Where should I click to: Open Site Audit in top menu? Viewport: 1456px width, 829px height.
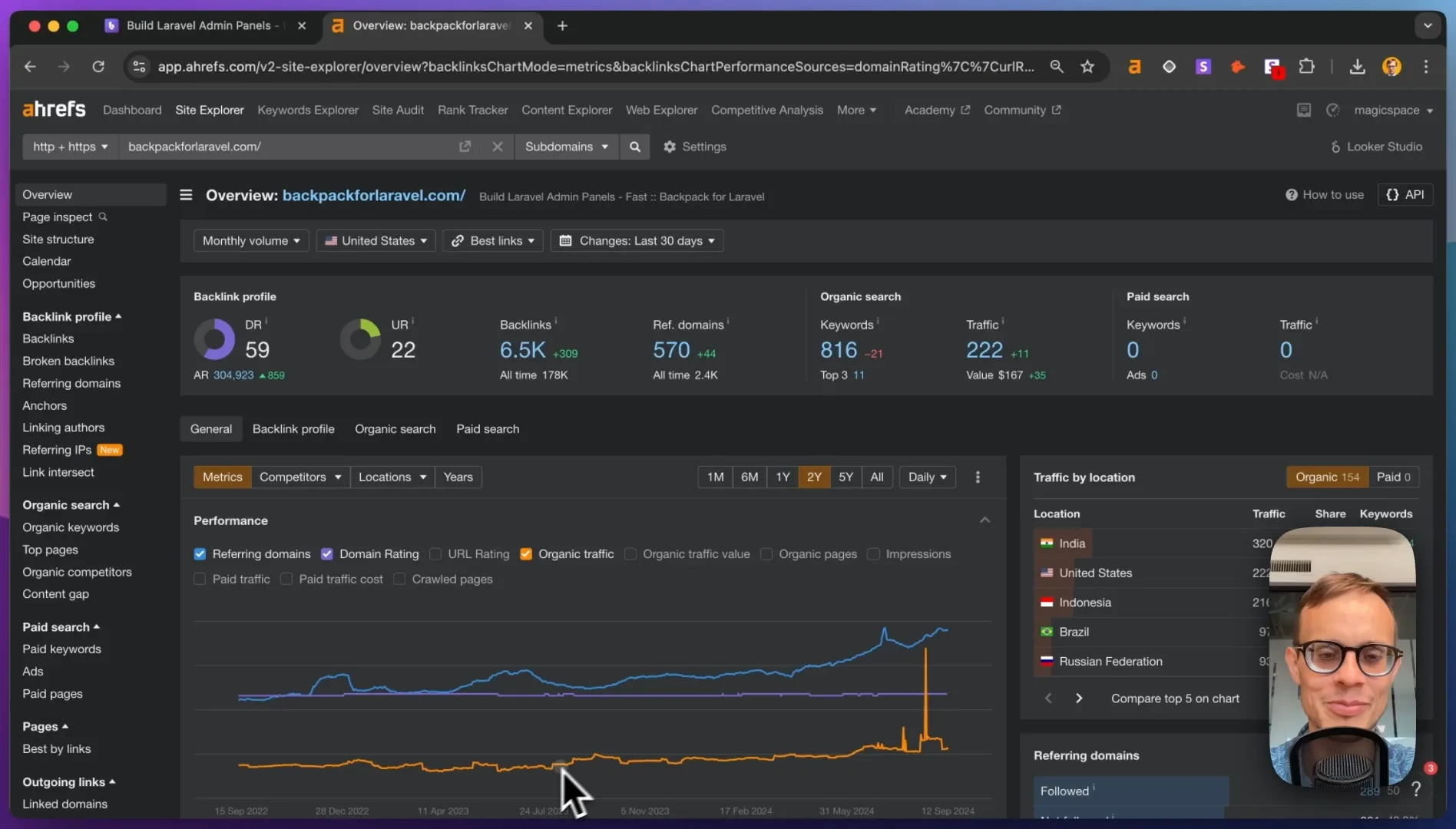pos(398,110)
